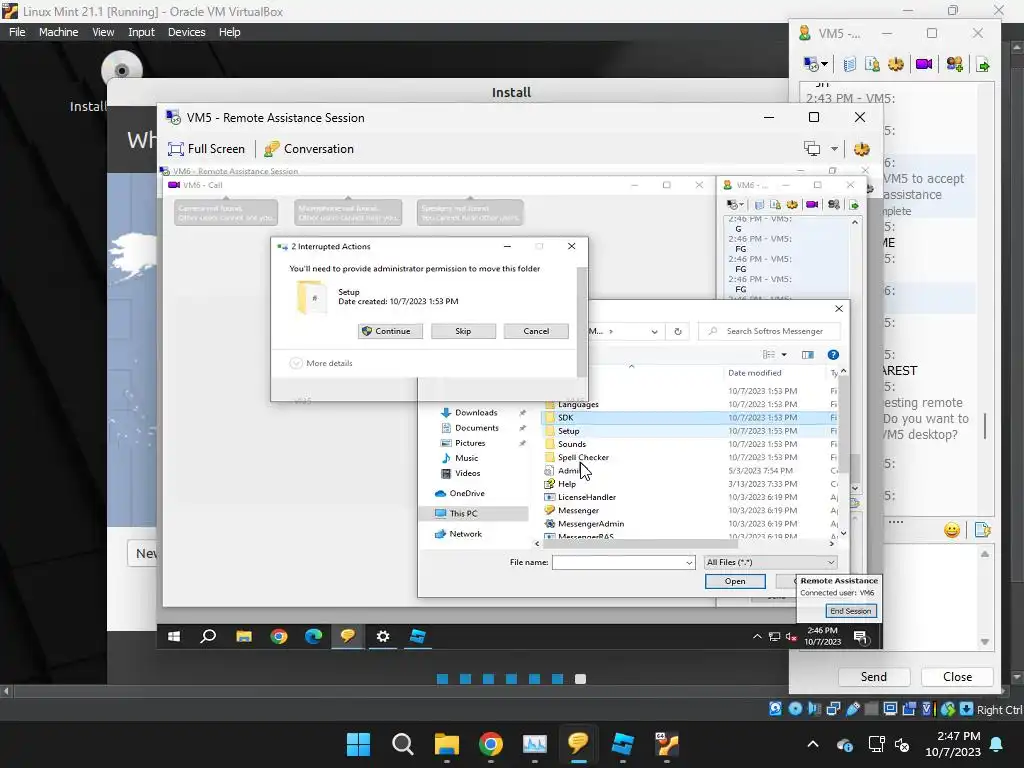The image size is (1024, 768).
Task: Click Edge icon in remote session taskbar
Action: [313, 636]
